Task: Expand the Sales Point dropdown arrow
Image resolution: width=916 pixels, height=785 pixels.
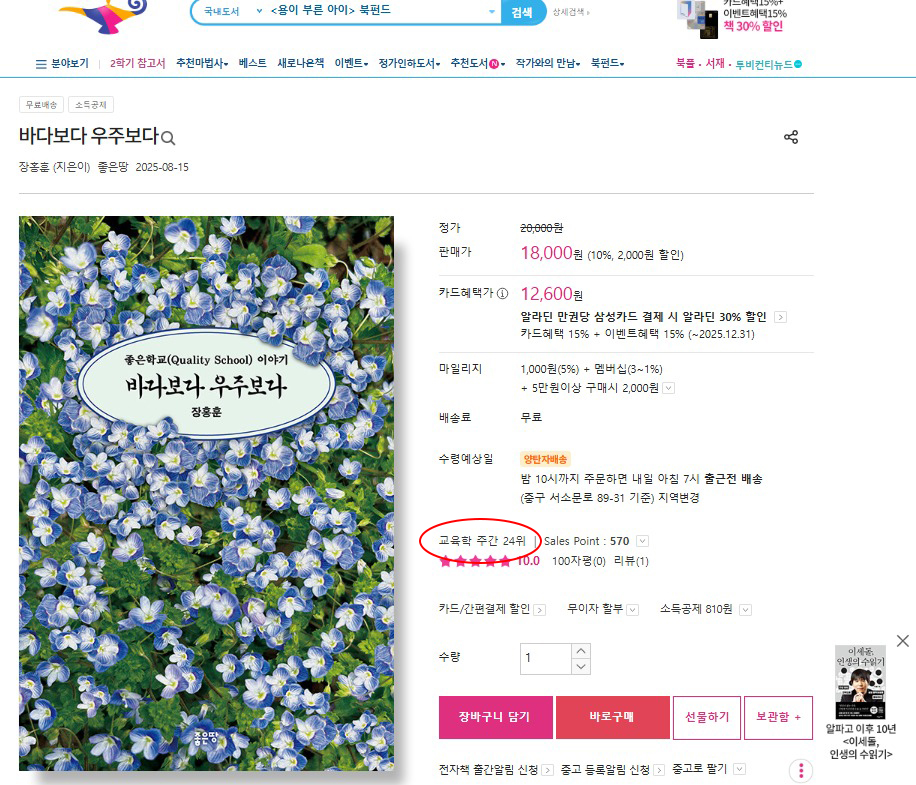Action: click(642, 541)
